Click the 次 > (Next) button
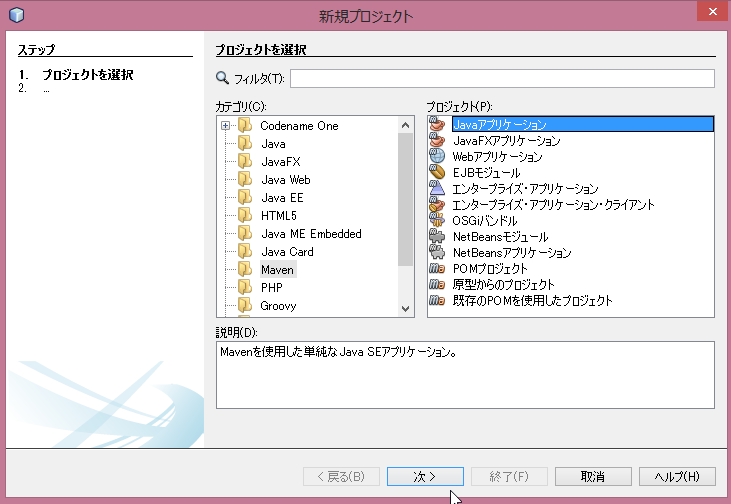This screenshot has height=504, width=731. [425, 476]
